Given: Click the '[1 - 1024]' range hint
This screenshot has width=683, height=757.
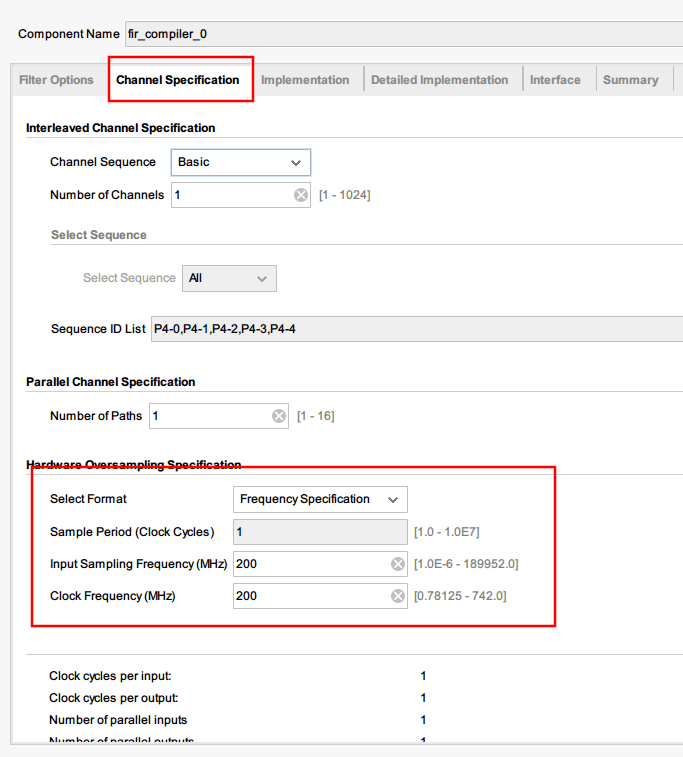Looking at the screenshot, I should pyautogui.click(x=345, y=195).
